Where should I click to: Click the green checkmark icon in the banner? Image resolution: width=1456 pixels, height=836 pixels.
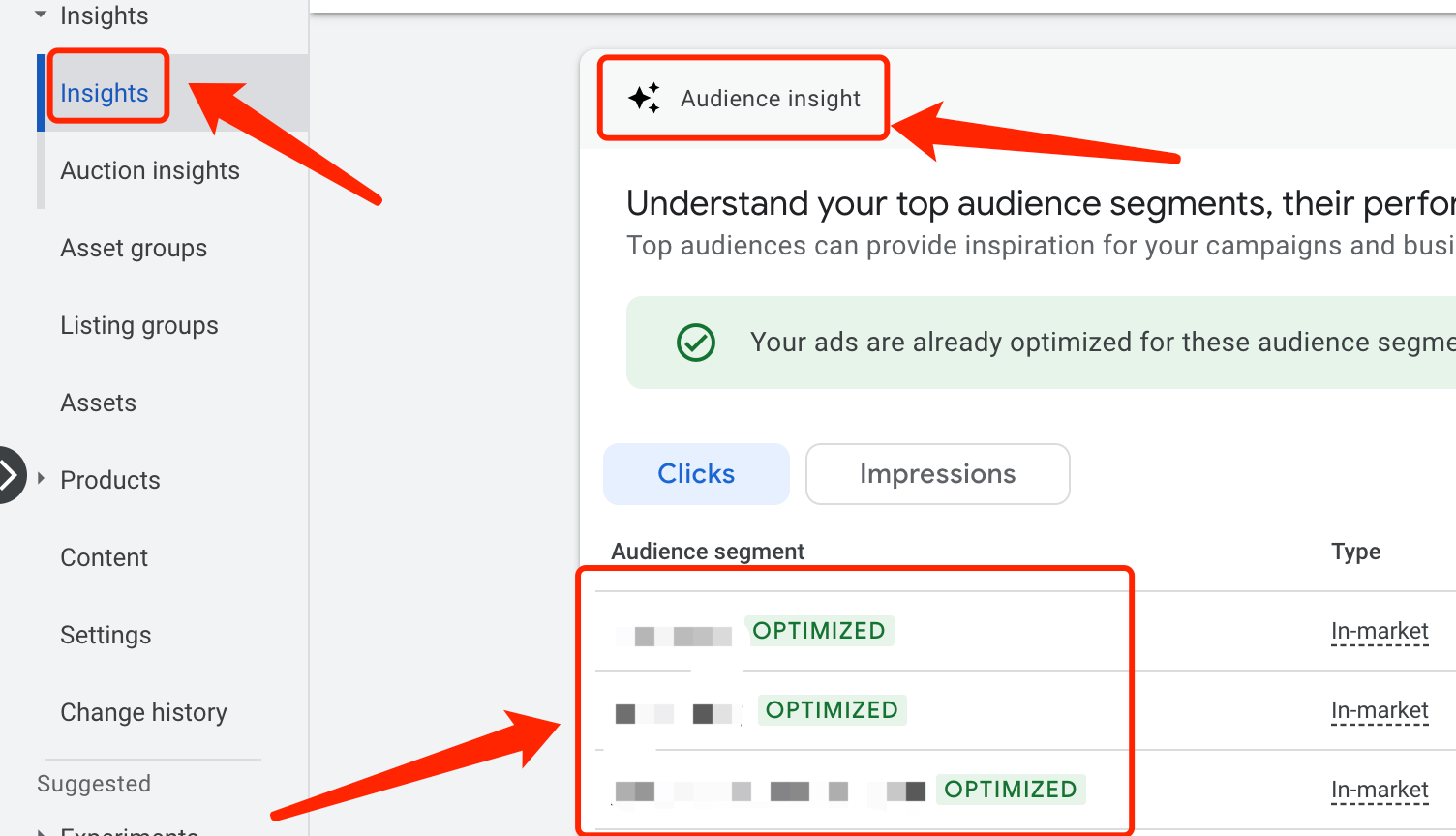[695, 343]
